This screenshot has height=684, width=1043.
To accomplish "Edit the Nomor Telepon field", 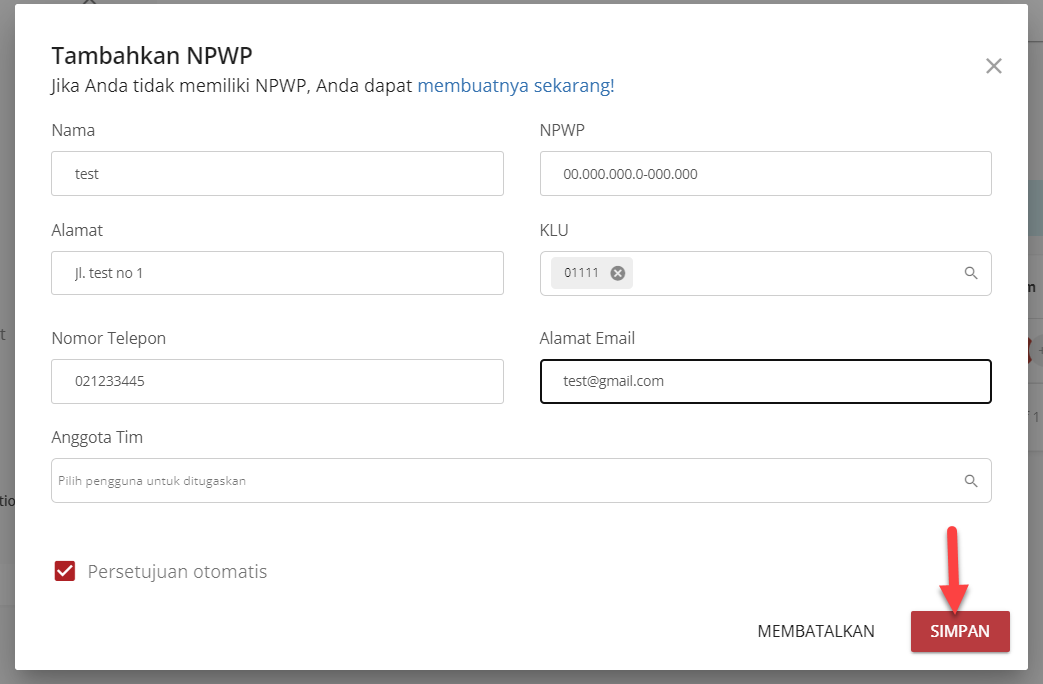I will point(277,381).
